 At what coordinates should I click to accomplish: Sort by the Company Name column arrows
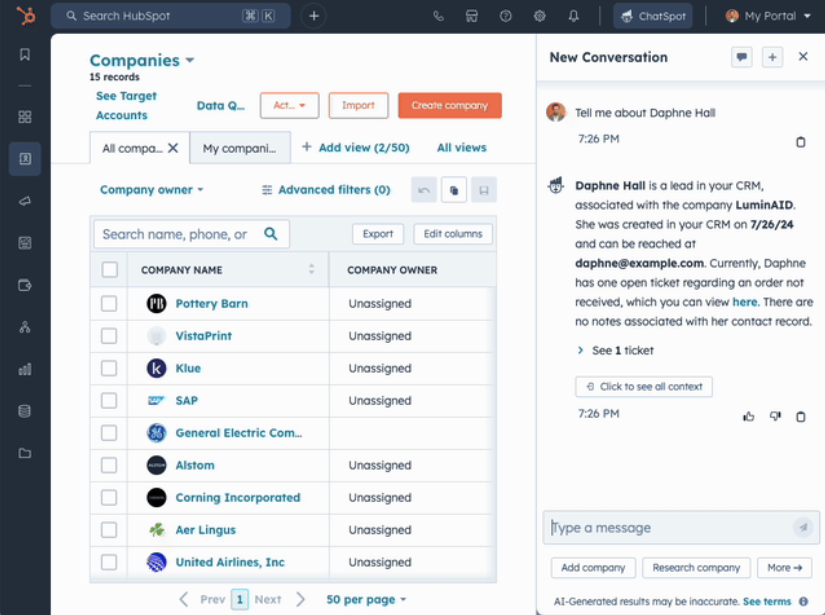tap(311, 269)
